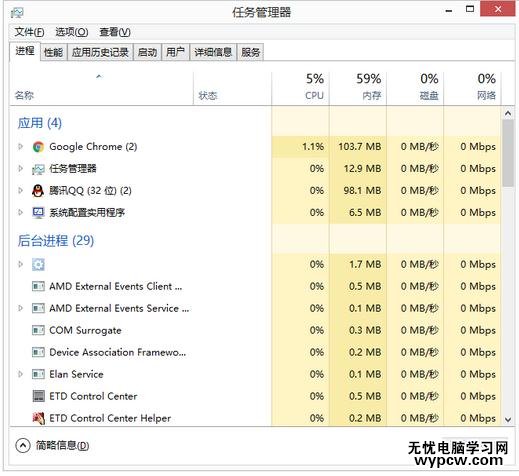This screenshot has height=476, width=519.
Task: Click the 98.1 MB memory value
Action: coord(362,191)
